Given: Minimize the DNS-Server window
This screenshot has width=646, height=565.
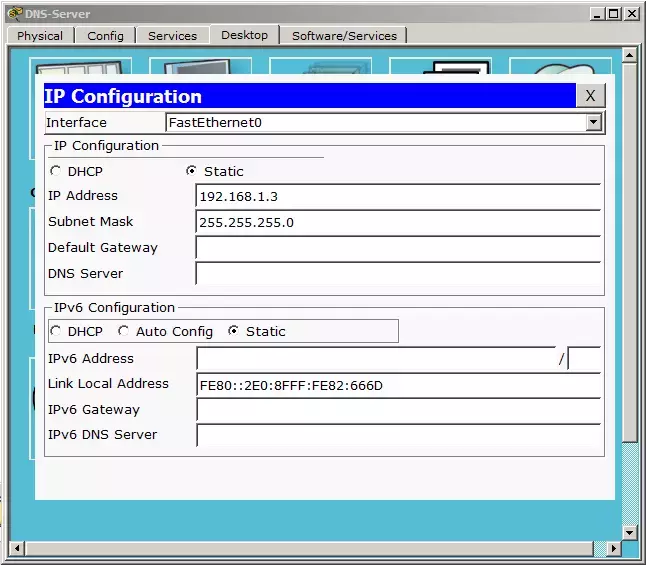Looking at the screenshot, I should [597, 14].
